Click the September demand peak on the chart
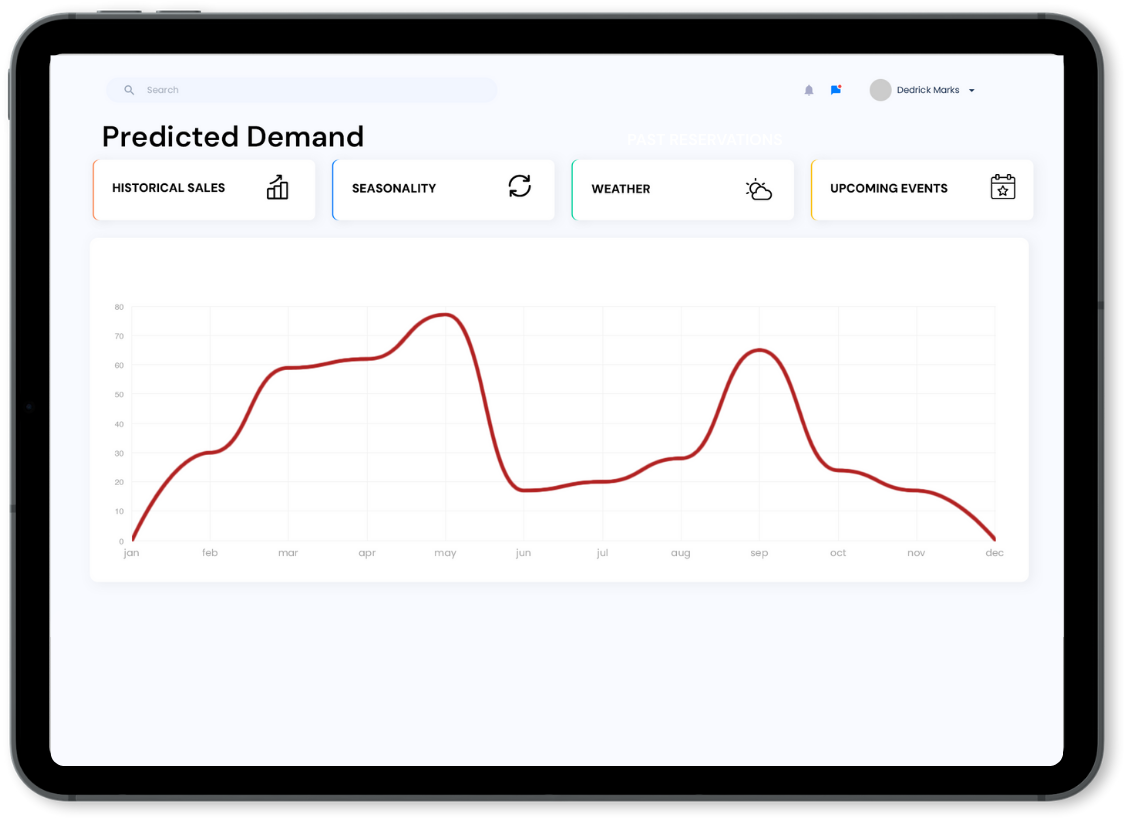Image resolution: width=1136 pixels, height=840 pixels. pos(760,350)
